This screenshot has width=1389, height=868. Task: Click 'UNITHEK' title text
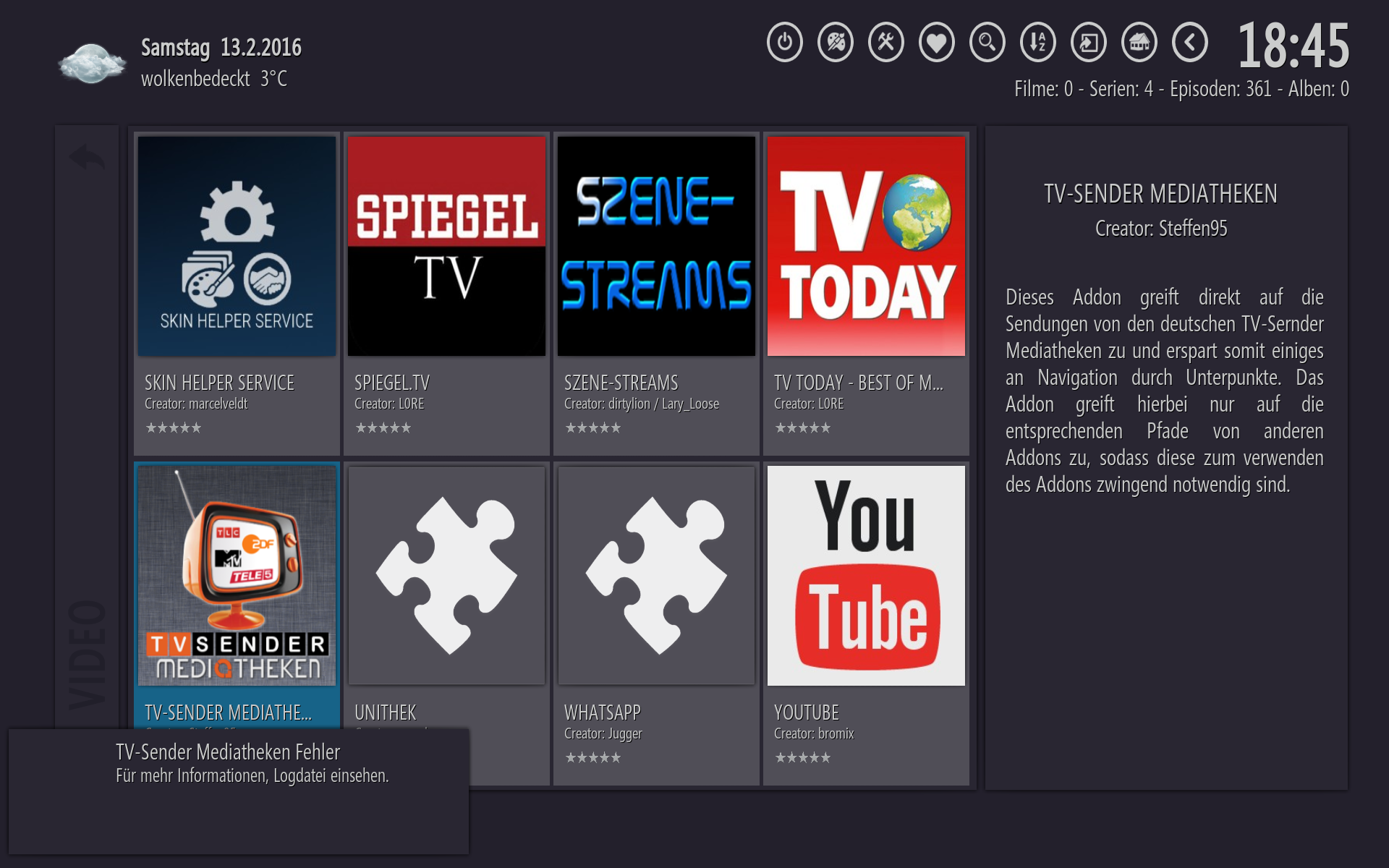coord(386,712)
